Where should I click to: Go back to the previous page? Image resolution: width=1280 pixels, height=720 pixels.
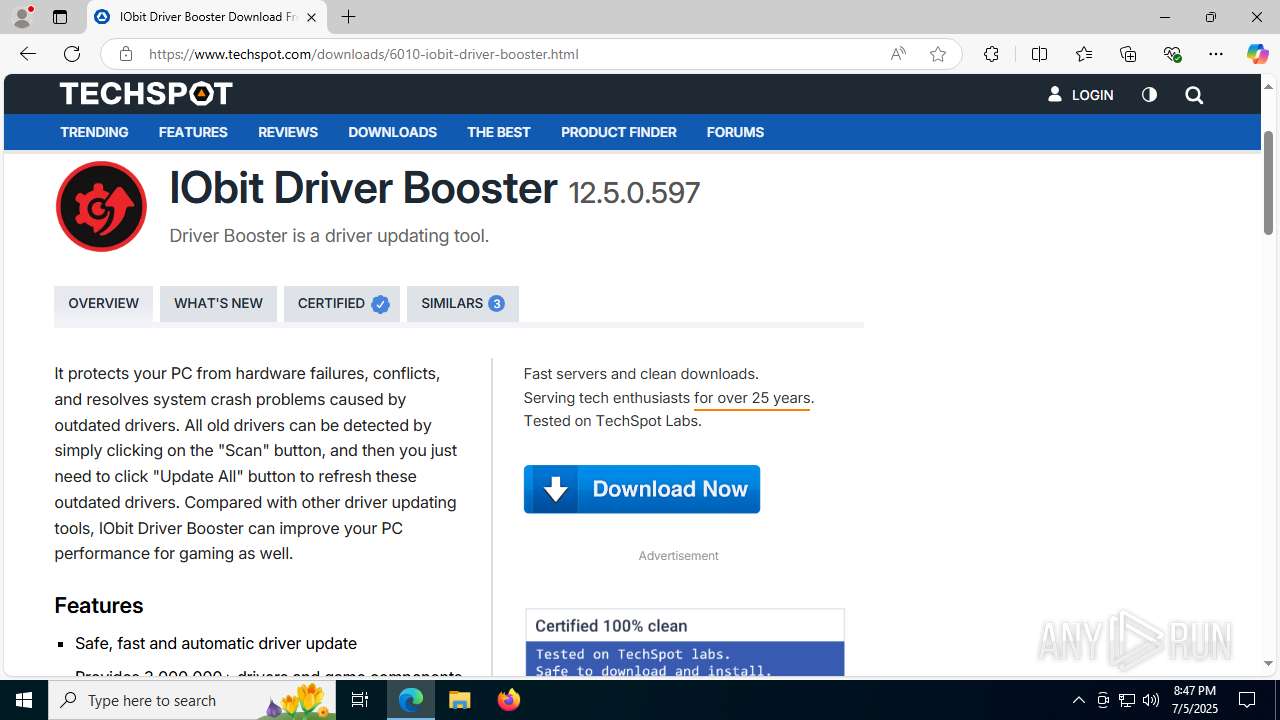tap(27, 54)
